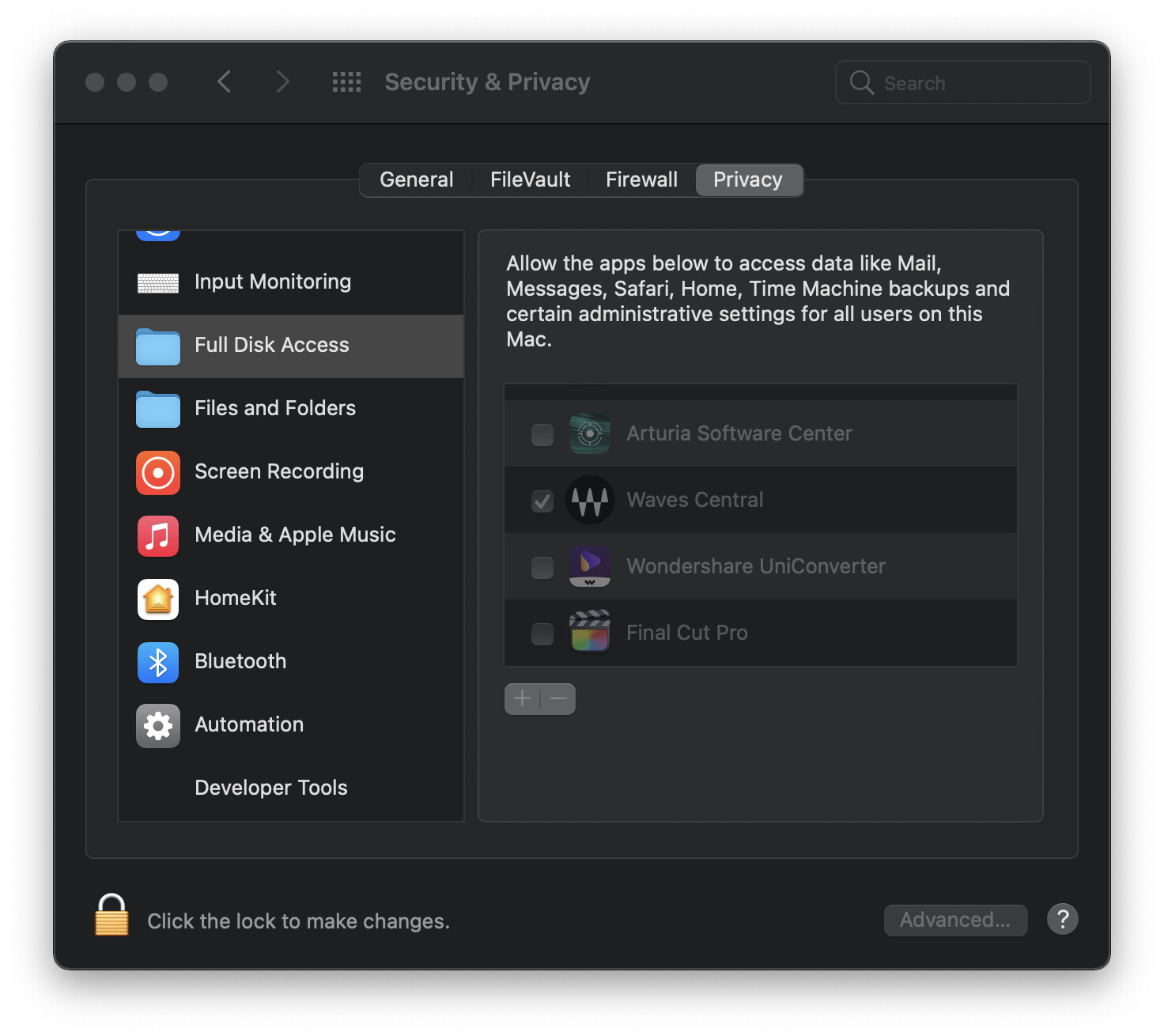Click the Full Disk Access folder icon
This screenshot has height=1036, width=1164.
157,346
